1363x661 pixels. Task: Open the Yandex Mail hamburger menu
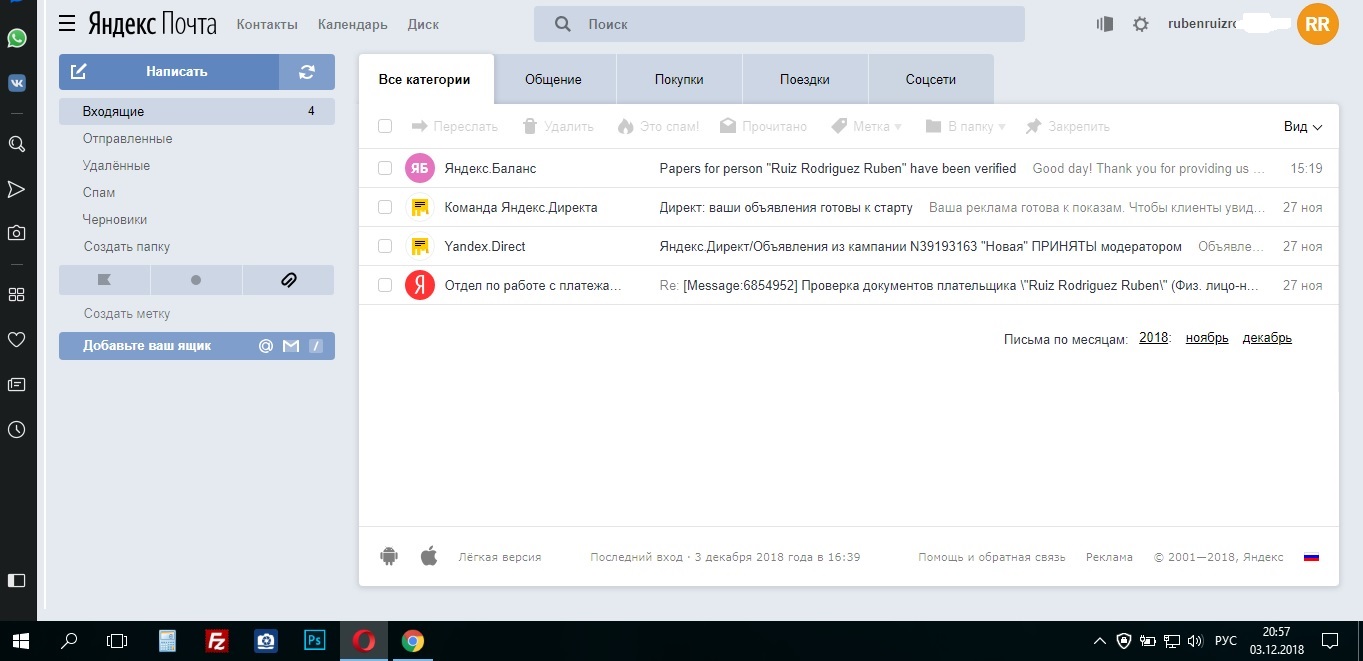click(x=67, y=23)
